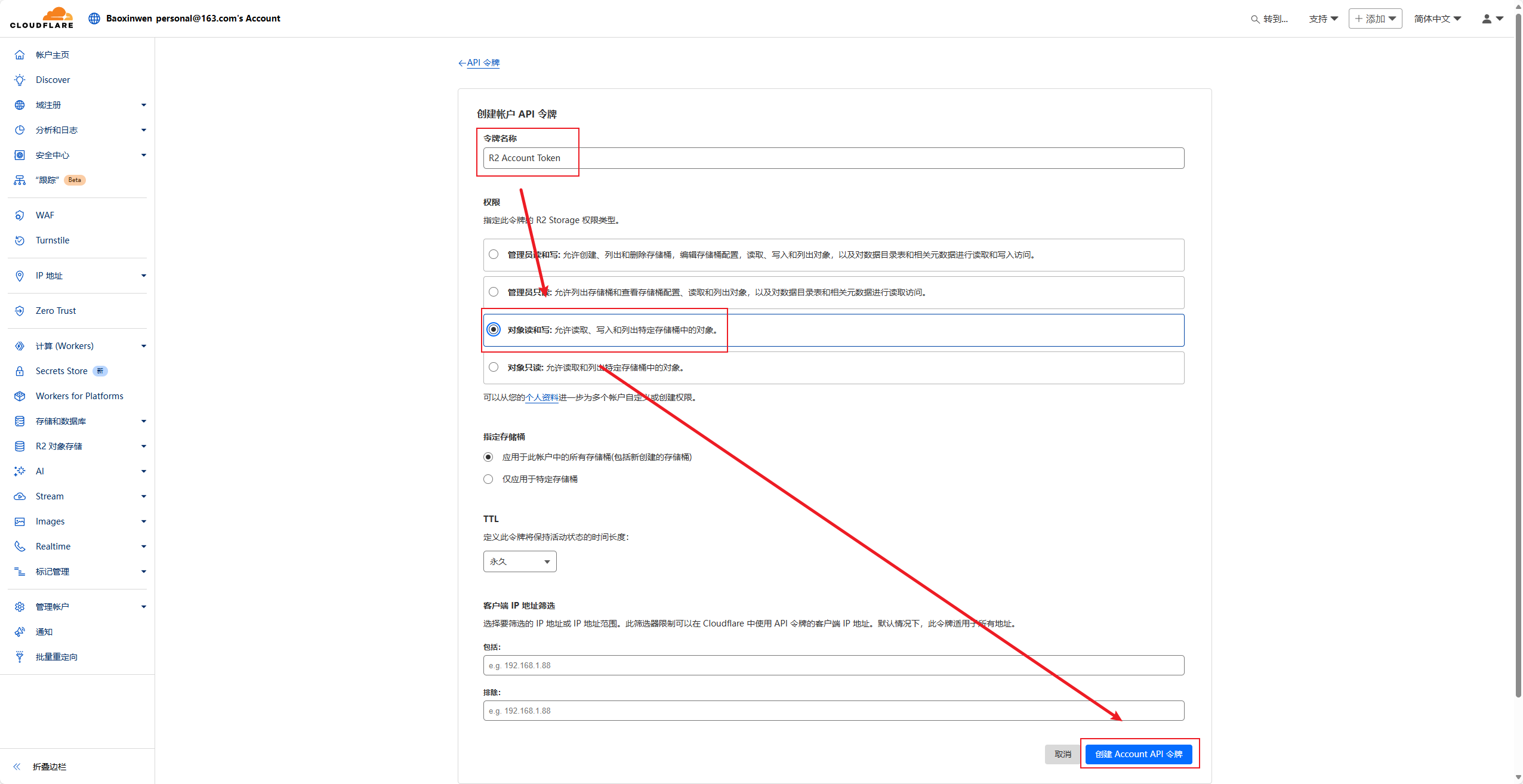Expand the 安全中心 sidebar arrow
This screenshot has width=1523, height=784.
point(144,155)
